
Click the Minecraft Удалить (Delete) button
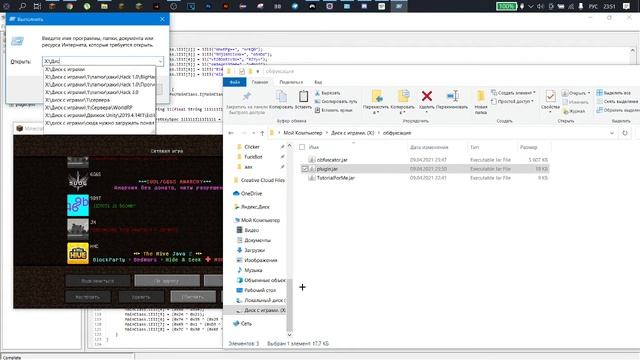(141, 296)
